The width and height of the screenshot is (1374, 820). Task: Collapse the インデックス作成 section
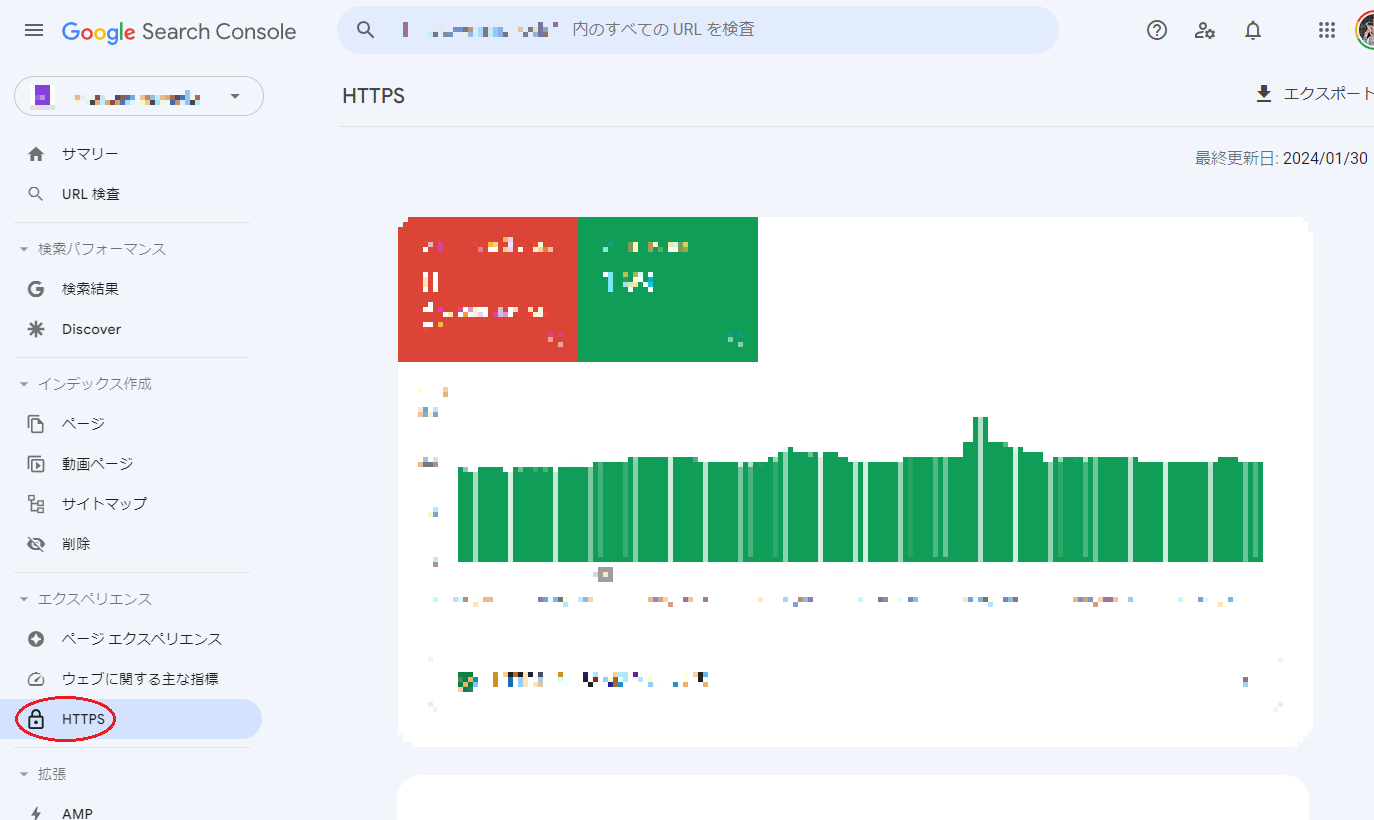pos(24,383)
